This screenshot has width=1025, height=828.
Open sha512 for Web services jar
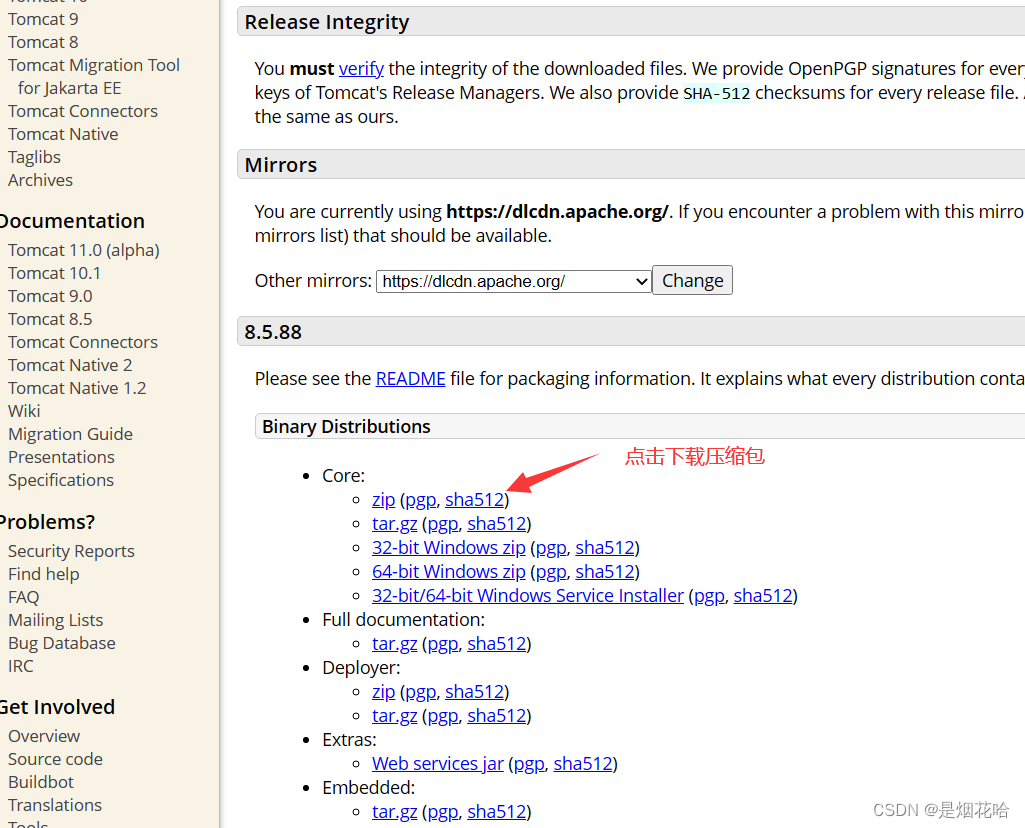pos(583,764)
